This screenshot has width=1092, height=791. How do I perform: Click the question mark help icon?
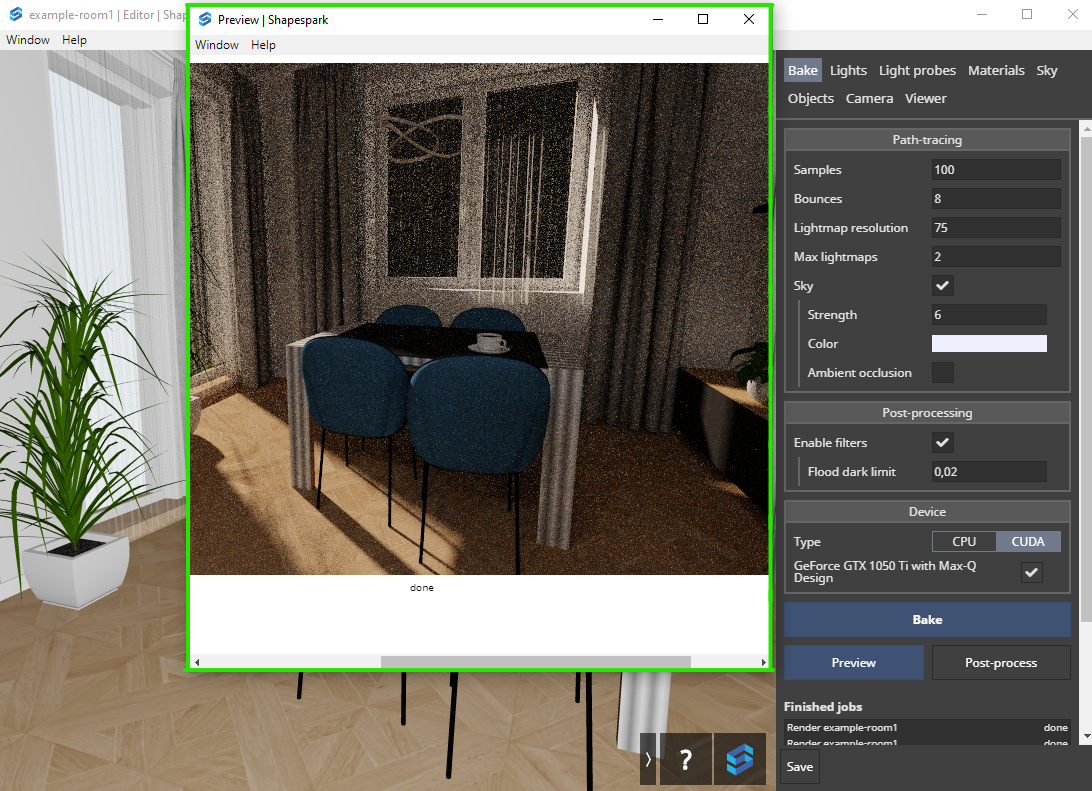[x=686, y=759]
